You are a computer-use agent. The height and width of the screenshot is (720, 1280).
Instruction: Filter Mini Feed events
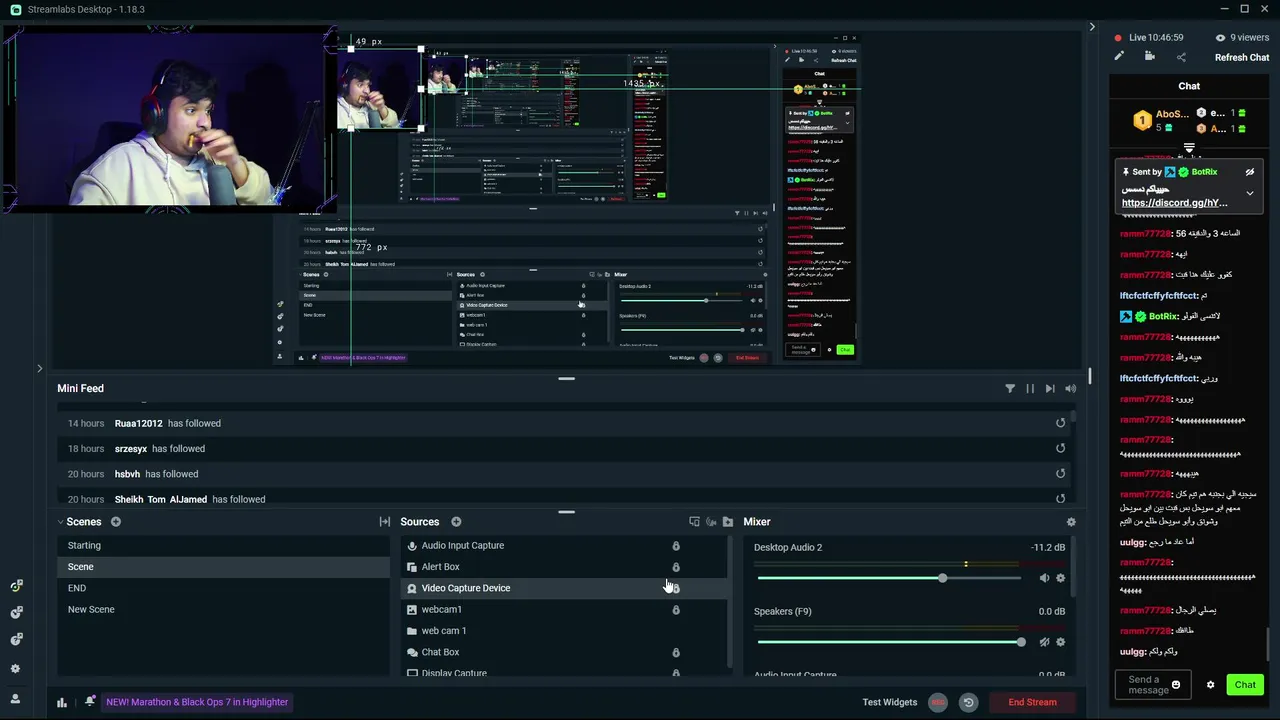click(1010, 389)
